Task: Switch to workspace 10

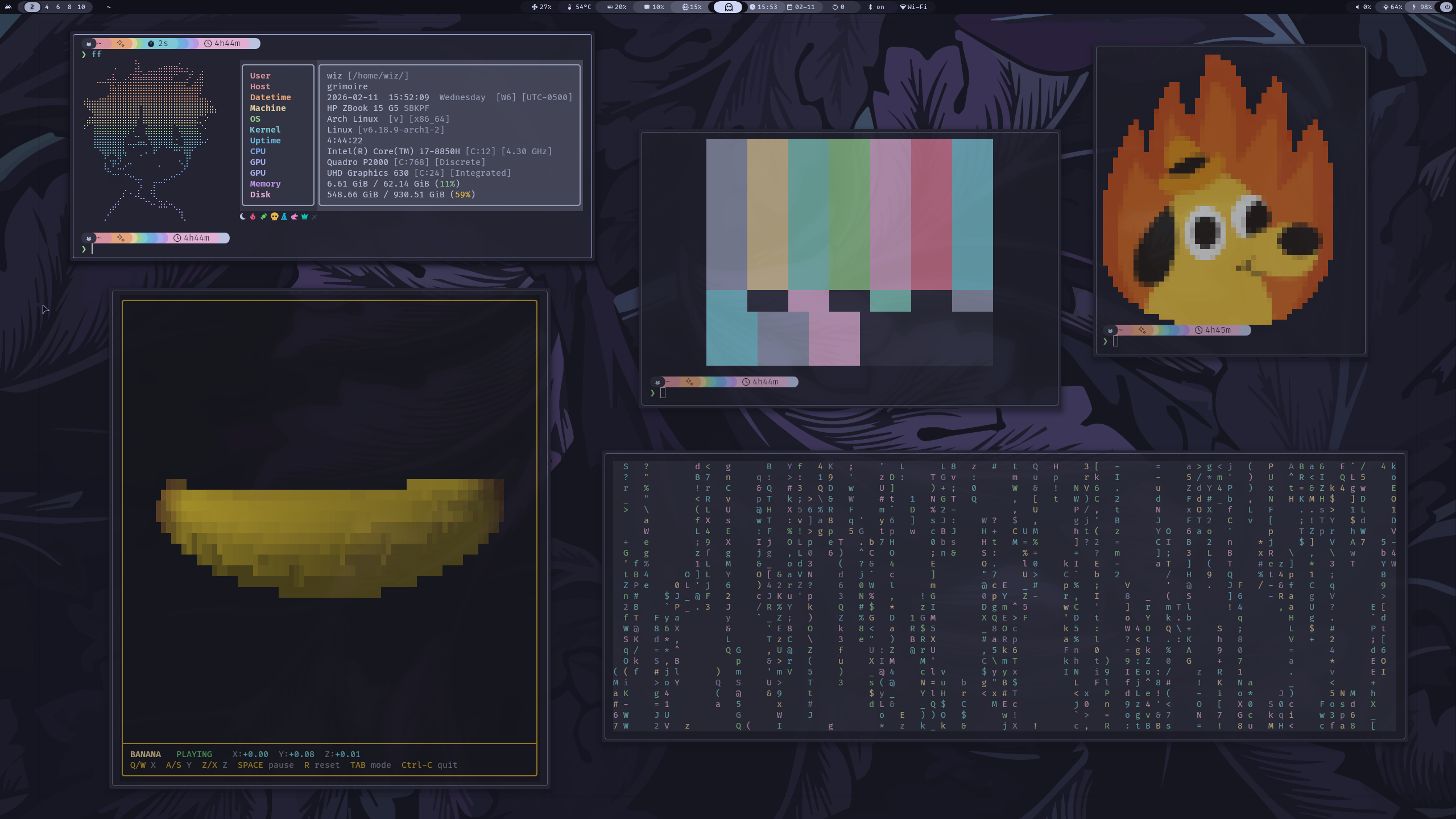Action: (x=81, y=7)
